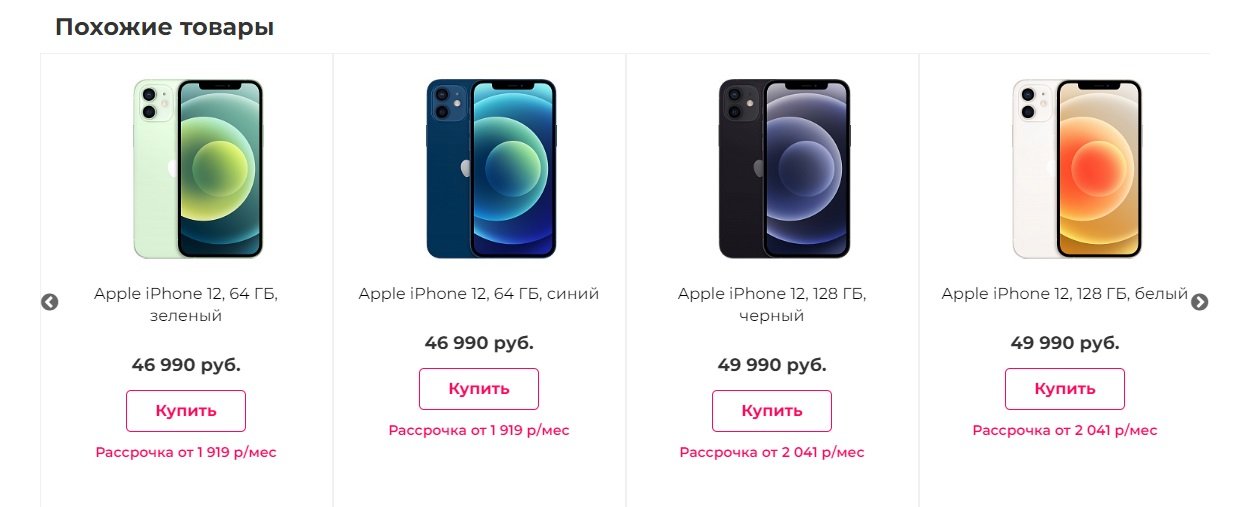The image size is (1253, 507).
Task: Open the blue iPhone 12 product image
Action: tap(490, 169)
